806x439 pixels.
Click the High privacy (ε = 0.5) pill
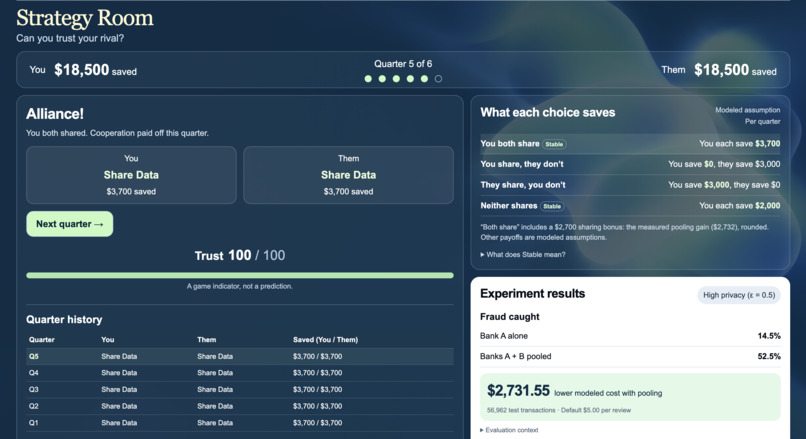coord(739,295)
